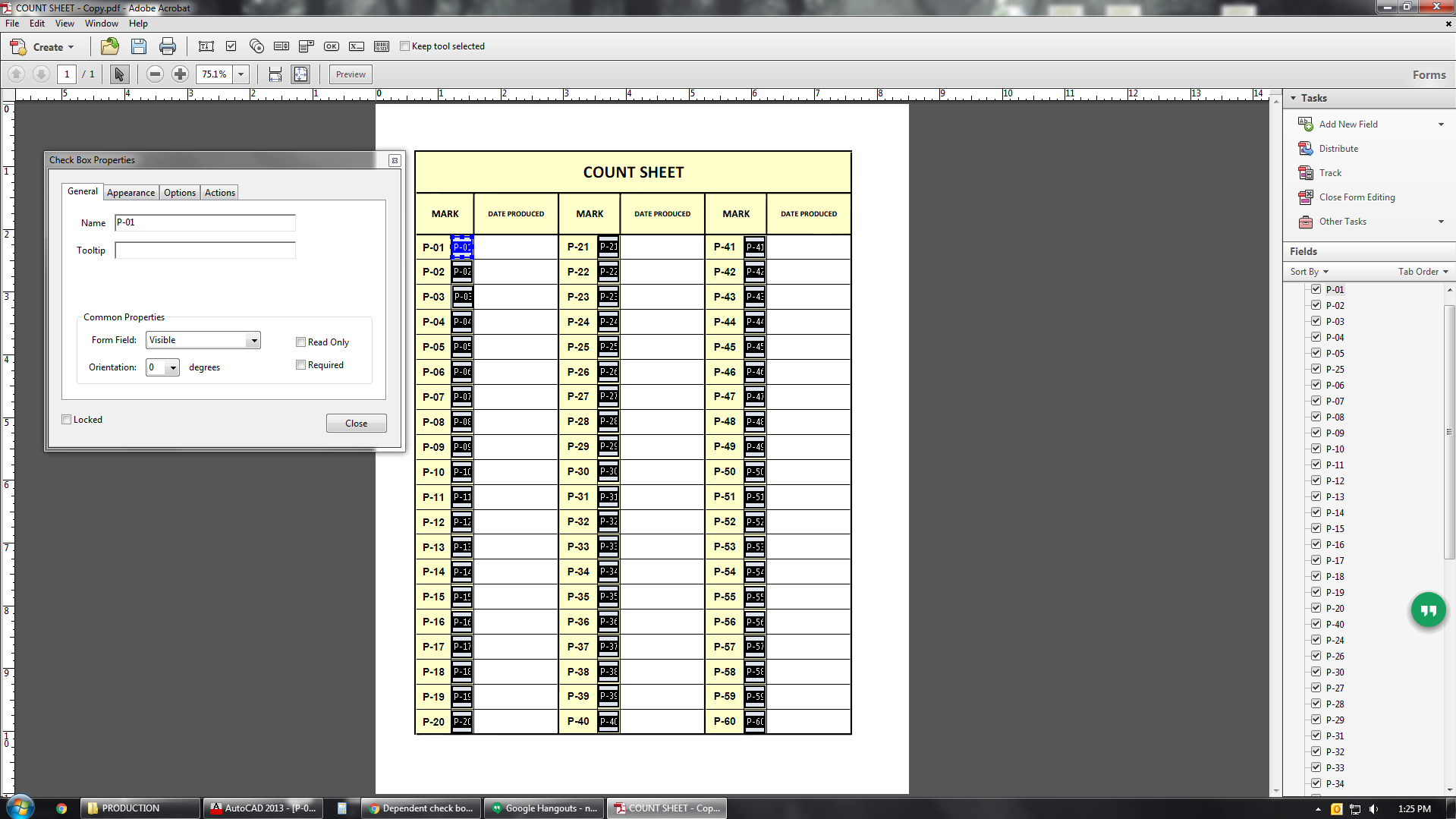This screenshot has height=819, width=1456.
Task: Select the Check Box form tool
Action: (231, 46)
